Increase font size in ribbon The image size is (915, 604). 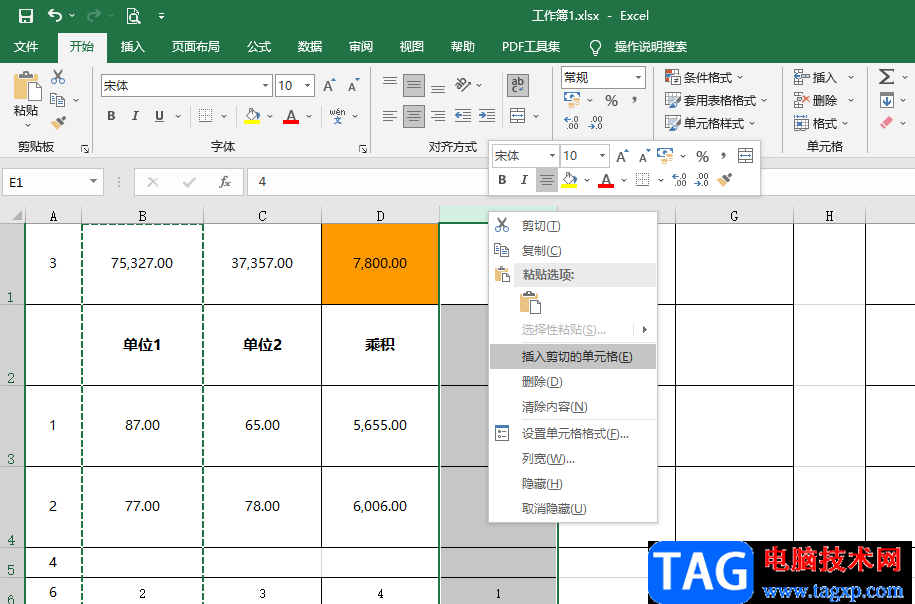tap(329, 86)
